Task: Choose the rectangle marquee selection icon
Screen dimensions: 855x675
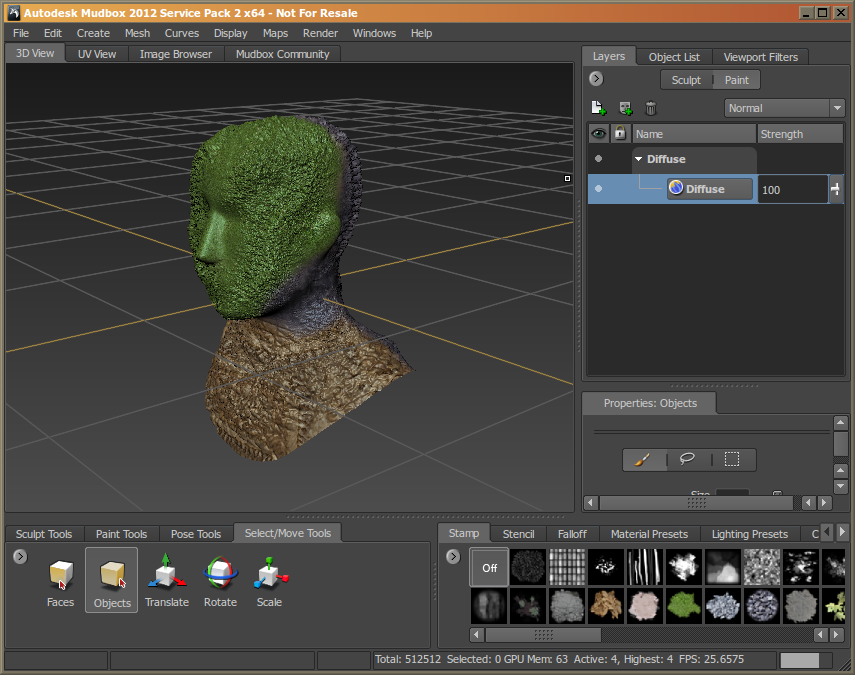Action: tap(732, 459)
